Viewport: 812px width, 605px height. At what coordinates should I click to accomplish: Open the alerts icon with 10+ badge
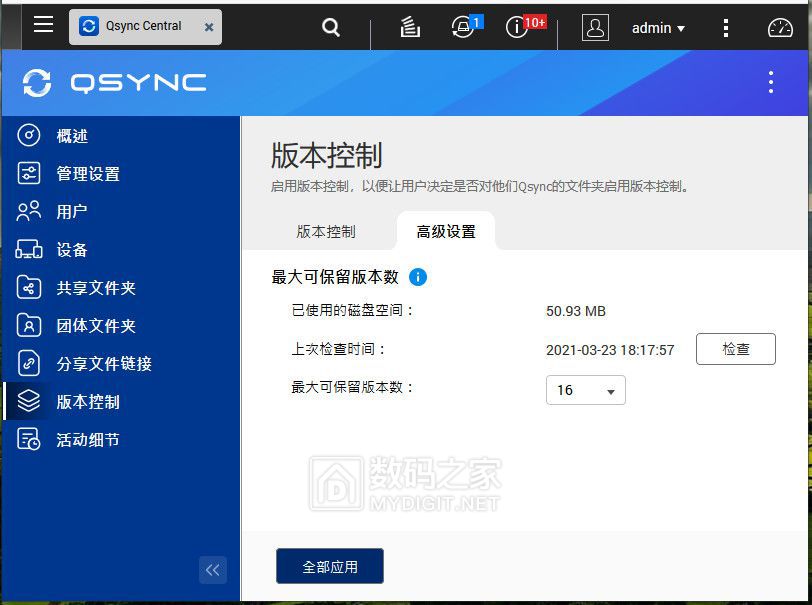518,27
